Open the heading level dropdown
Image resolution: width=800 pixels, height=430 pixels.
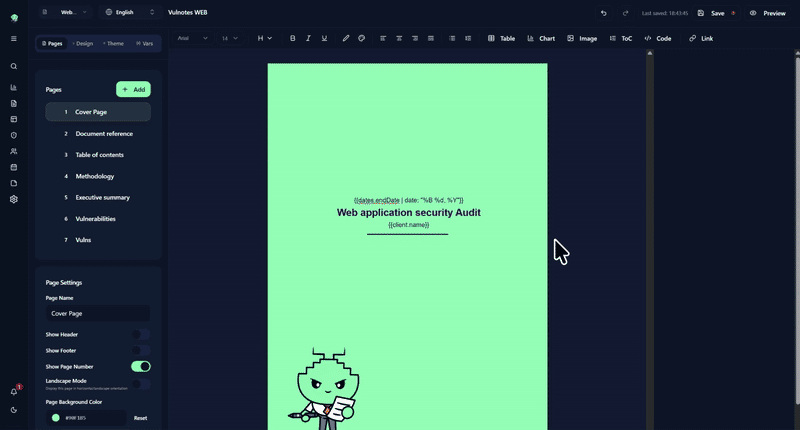[265, 38]
